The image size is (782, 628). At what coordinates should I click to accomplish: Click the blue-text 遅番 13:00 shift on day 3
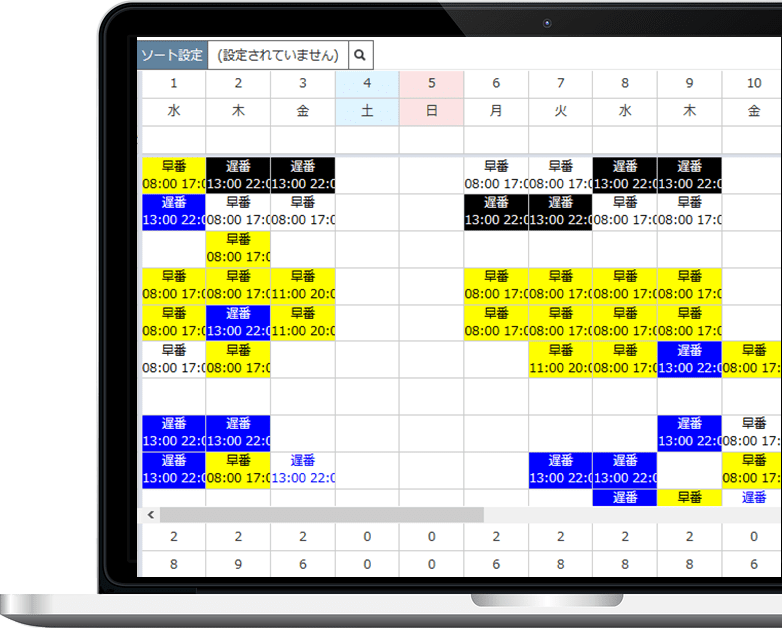pyautogui.click(x=303, y=469)
